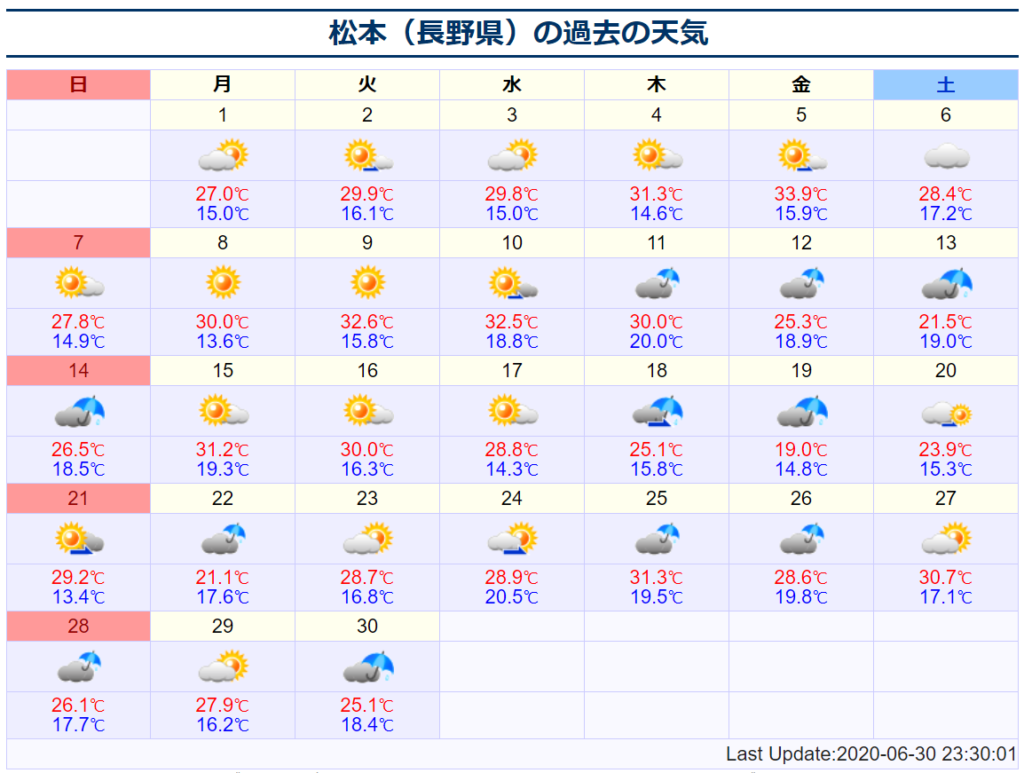Click the weather icon for June 1

tap(223, 155)
